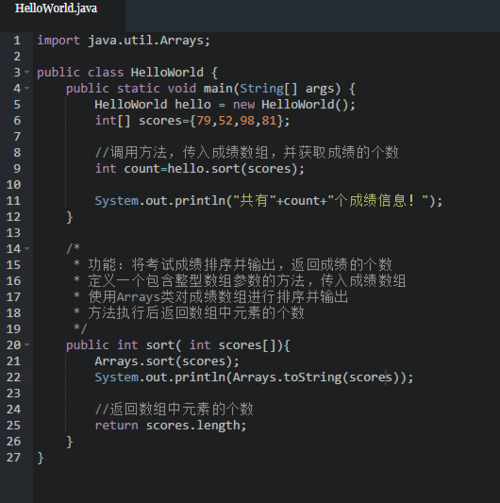Collapse the sort method fold arrow

[x=27, y=345]
